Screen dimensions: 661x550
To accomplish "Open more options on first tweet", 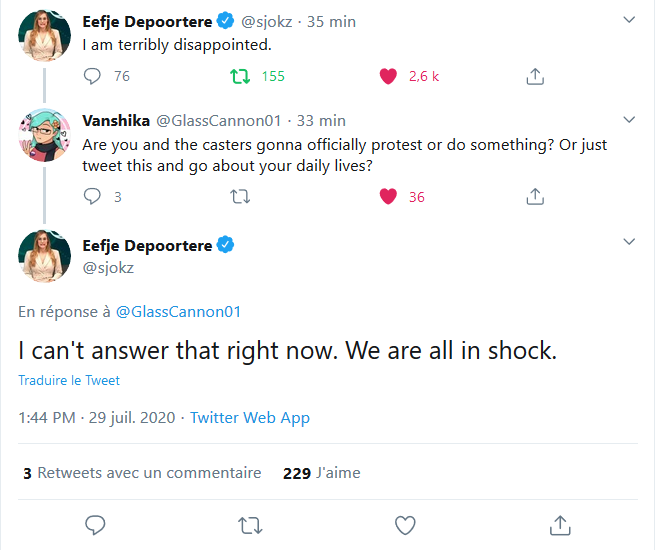I will point(628,19).
